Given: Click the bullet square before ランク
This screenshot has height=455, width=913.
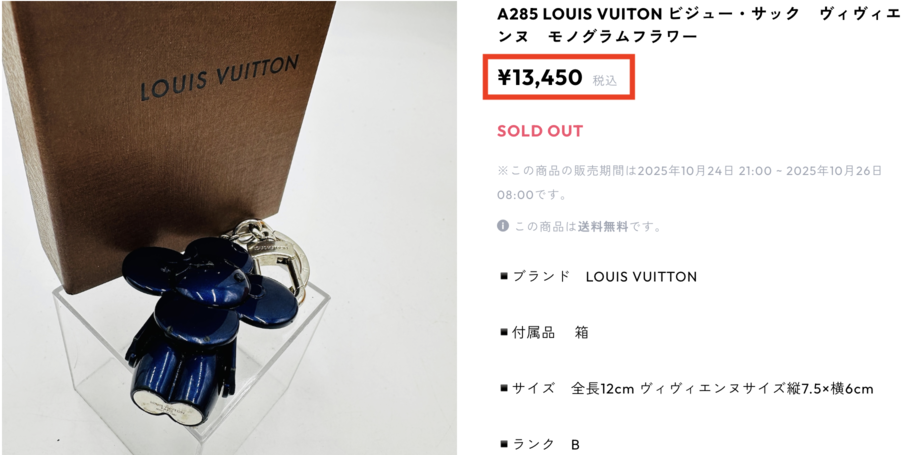Looking at the screenshot, I should point(504,445).
